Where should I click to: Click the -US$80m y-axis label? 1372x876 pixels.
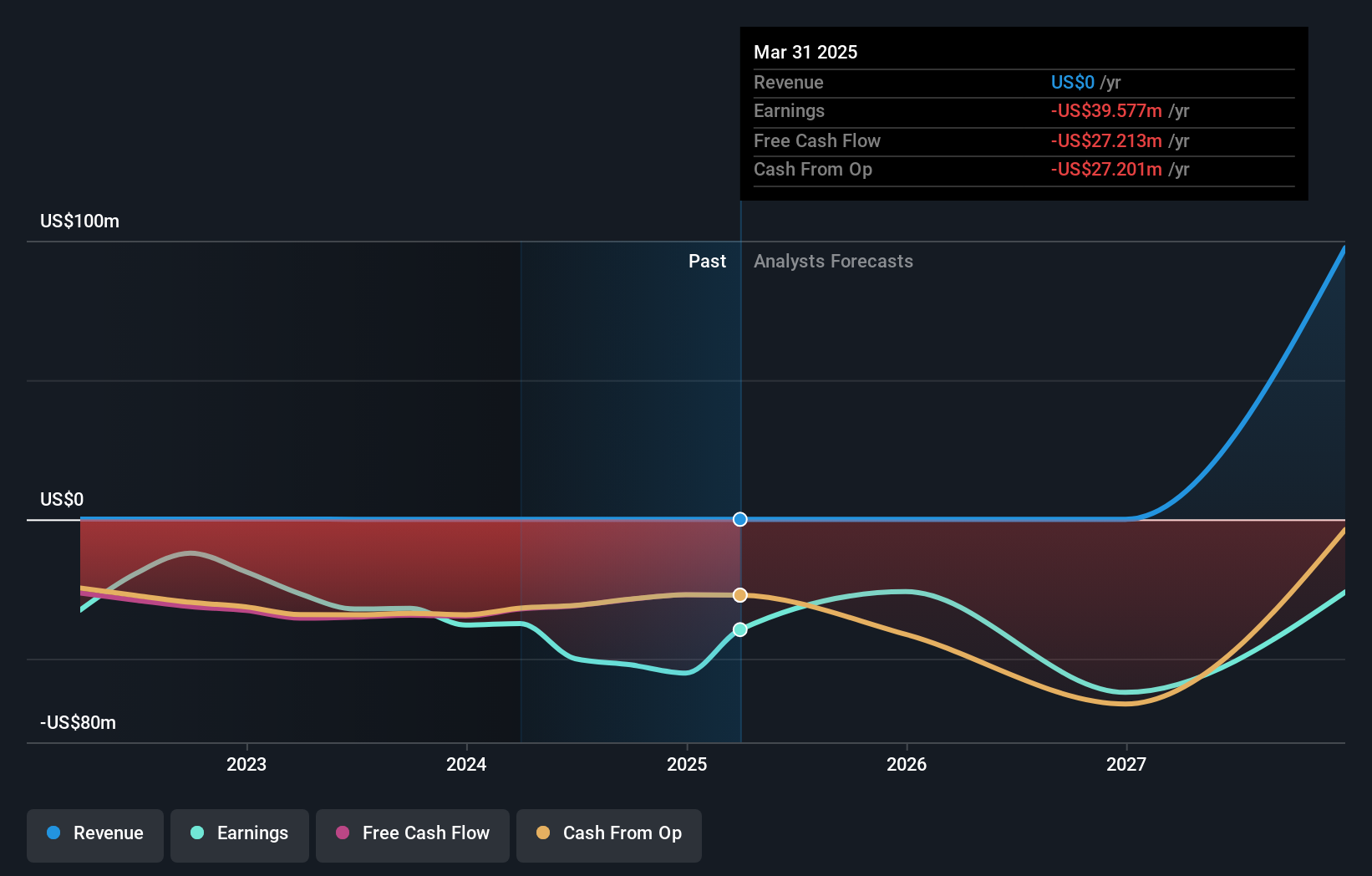coord(79,722)
